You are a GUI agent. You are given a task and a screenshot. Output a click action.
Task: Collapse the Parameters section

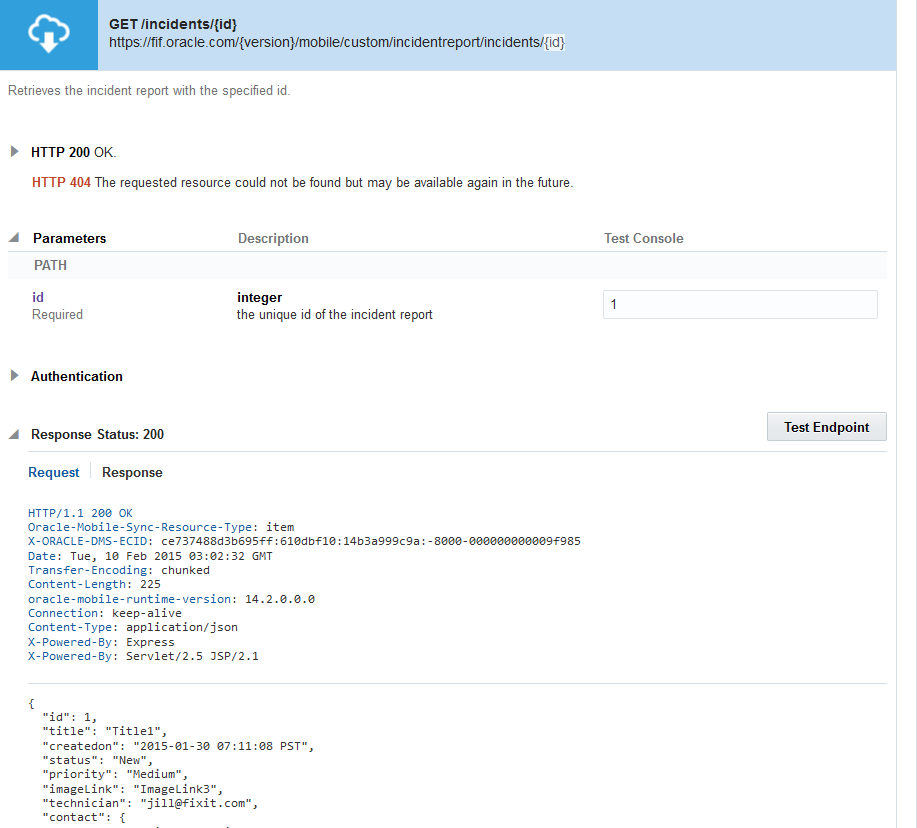[14, 238]
